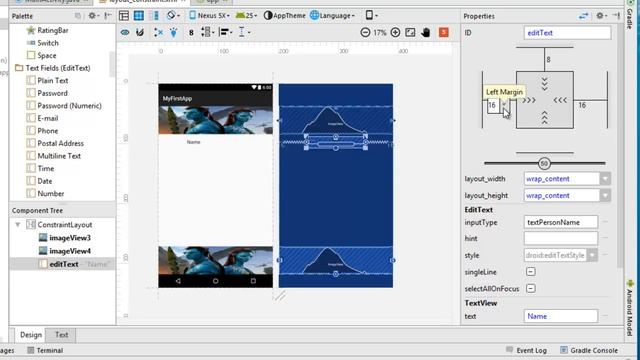Open the layout_height dropdown

click(x=605, y=196)
